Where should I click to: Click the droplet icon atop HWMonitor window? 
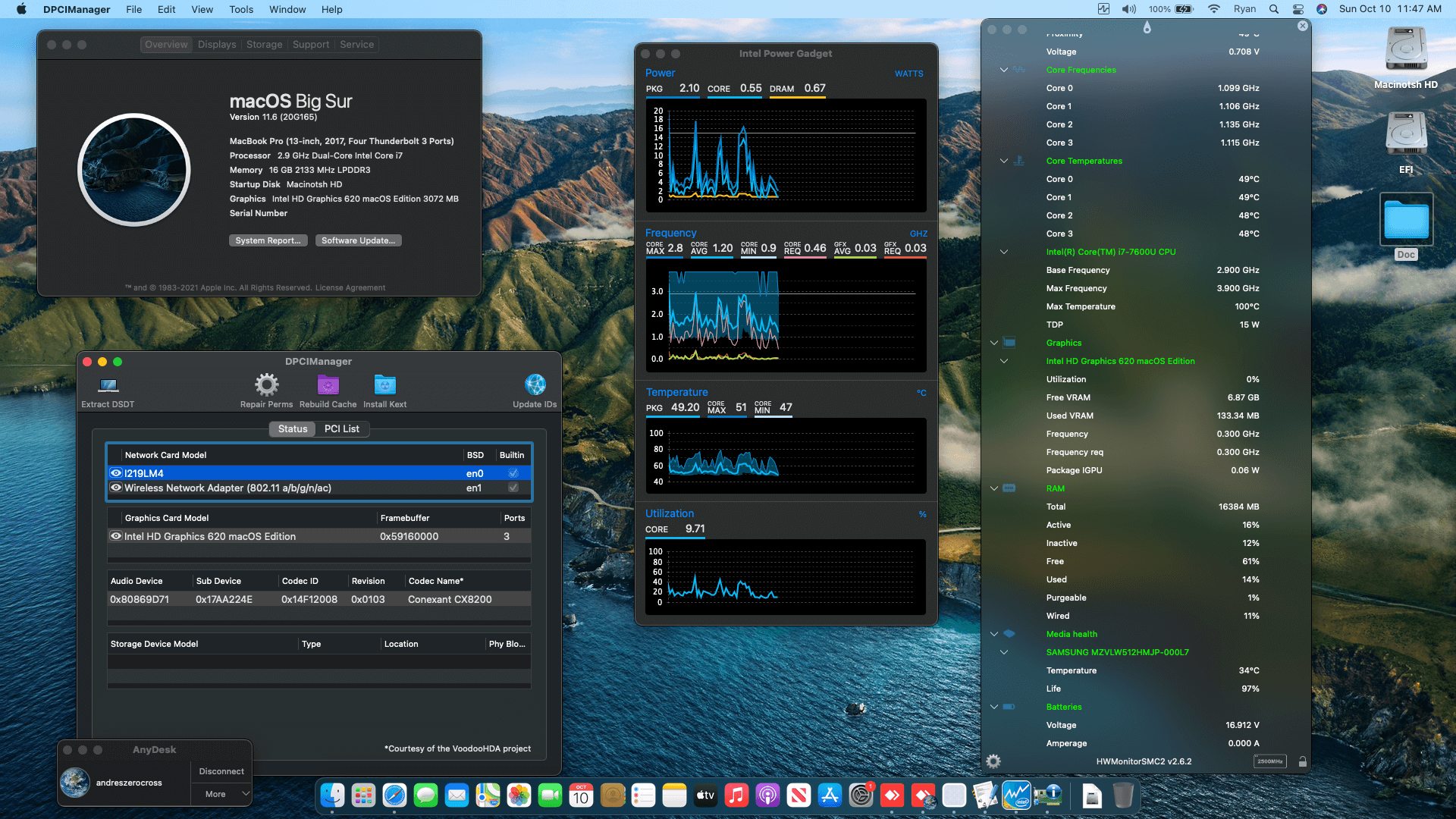[x=1147, y=28]
